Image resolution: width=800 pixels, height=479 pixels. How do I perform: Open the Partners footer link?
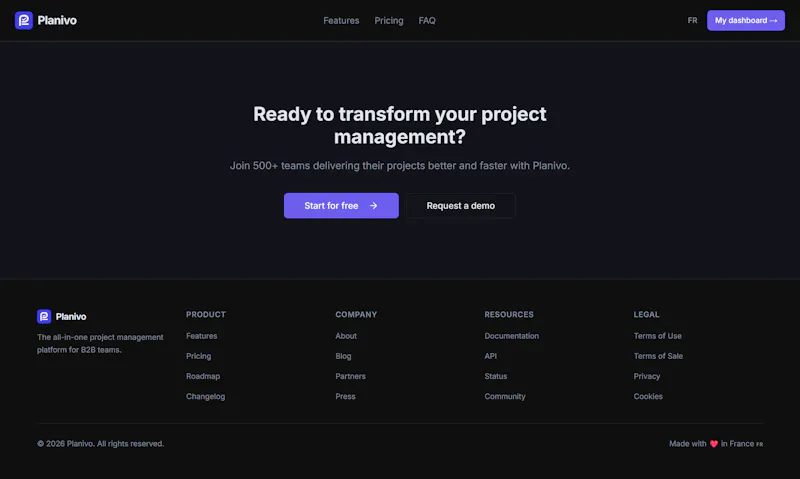(351, 376)
